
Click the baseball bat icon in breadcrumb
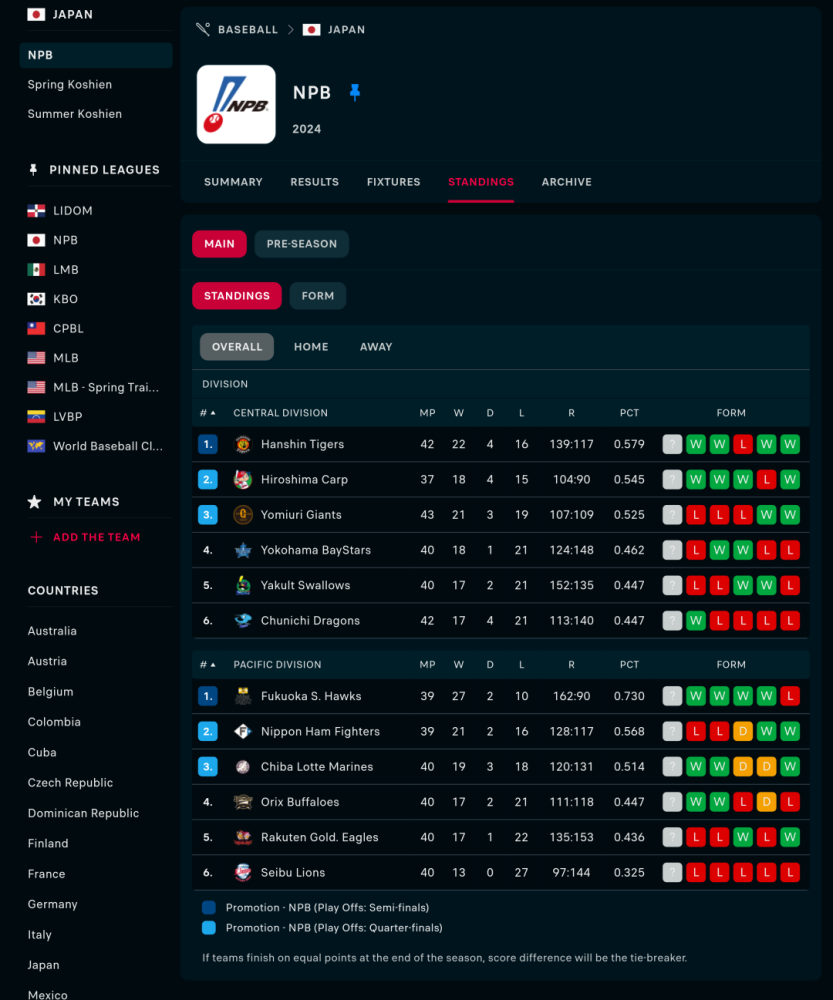pyautogui.click(x=203, y=29)
